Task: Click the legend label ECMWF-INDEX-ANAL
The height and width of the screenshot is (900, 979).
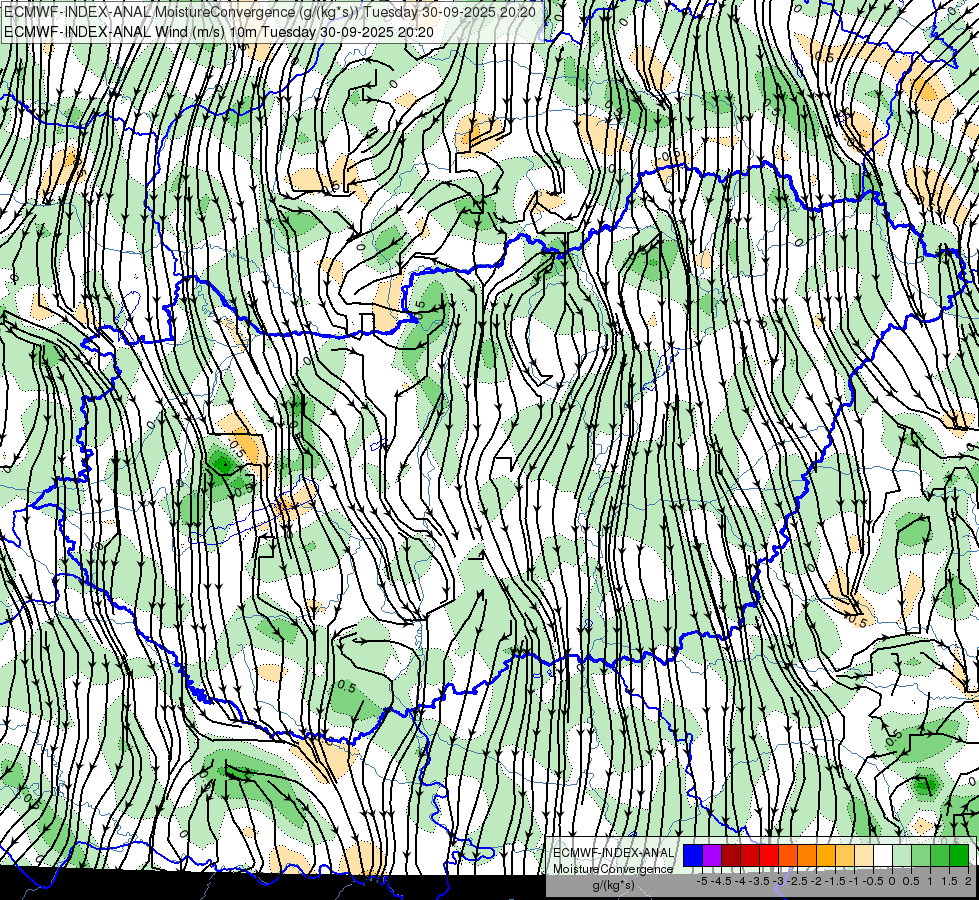Action: (x=613, y=853)
